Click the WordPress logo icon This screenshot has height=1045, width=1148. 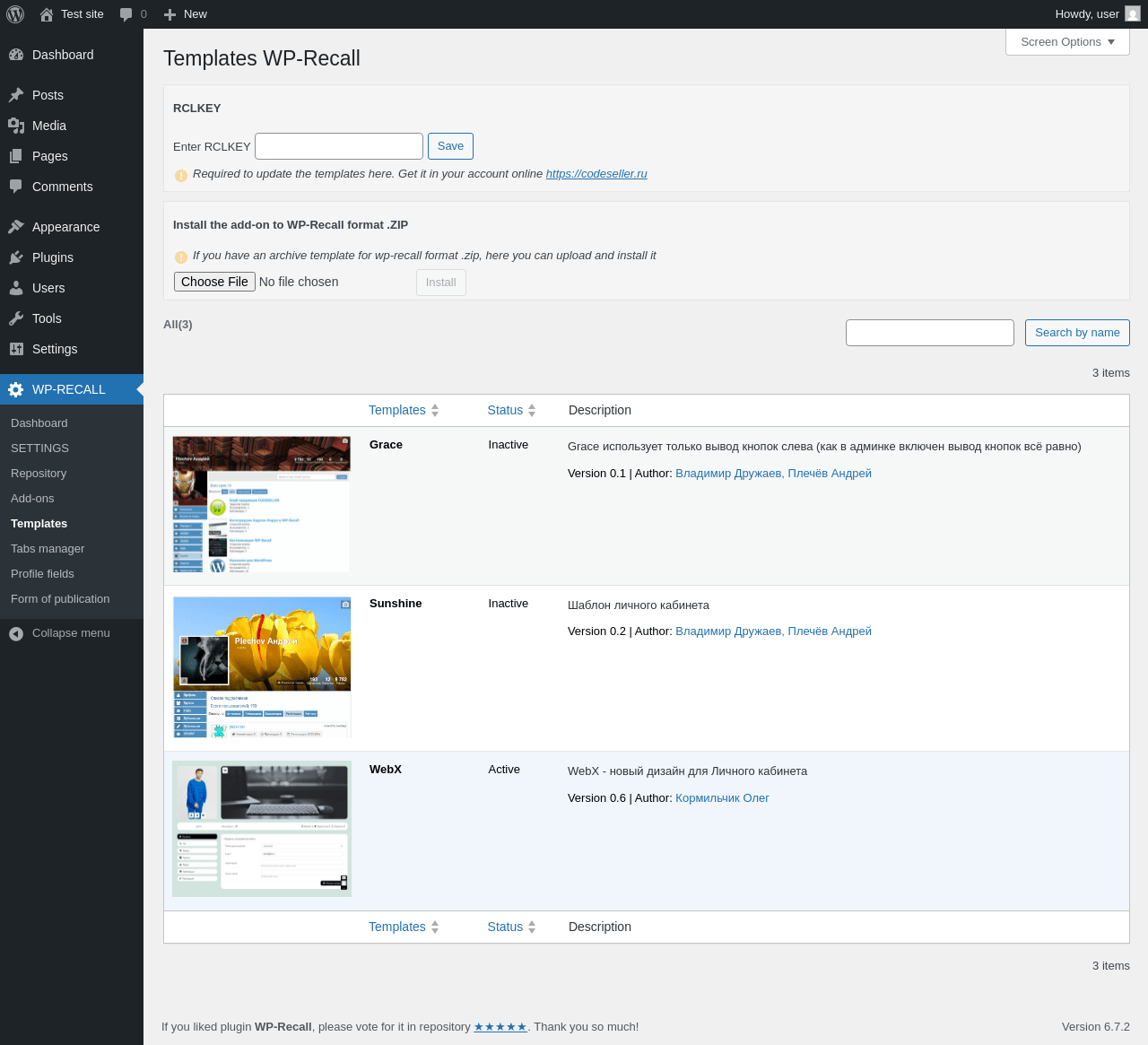pyautogui.click(x=15, y=14)
